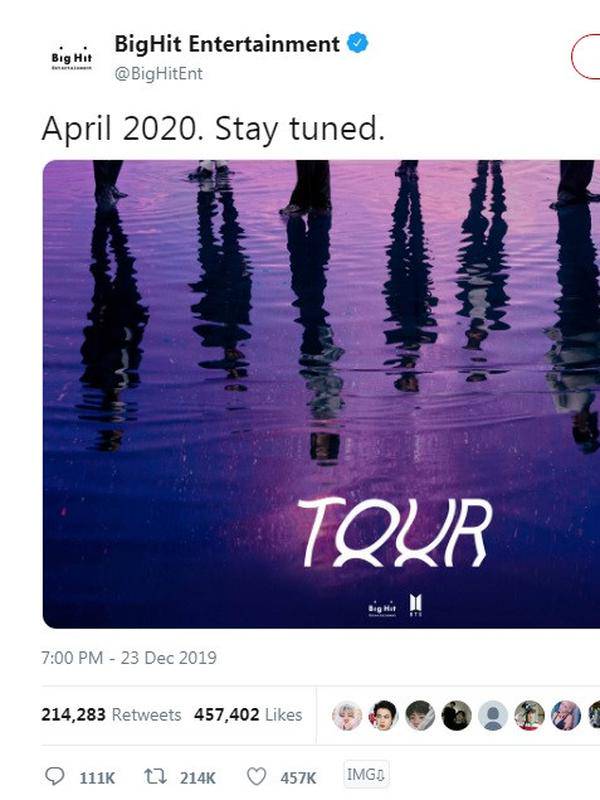Open the grey default-silhouette liker avatar
Image resolution: width=600 pixels, height=800 pixels.
[x=493, y=715]
